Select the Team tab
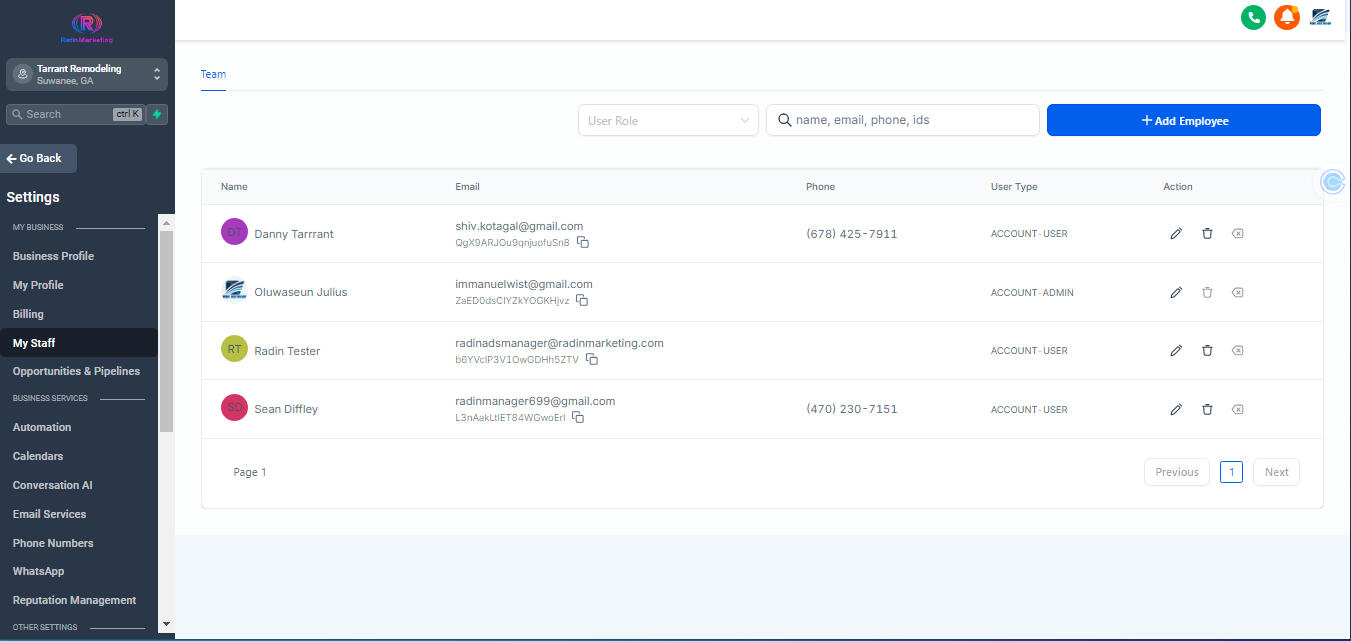 tap(213, 74)
